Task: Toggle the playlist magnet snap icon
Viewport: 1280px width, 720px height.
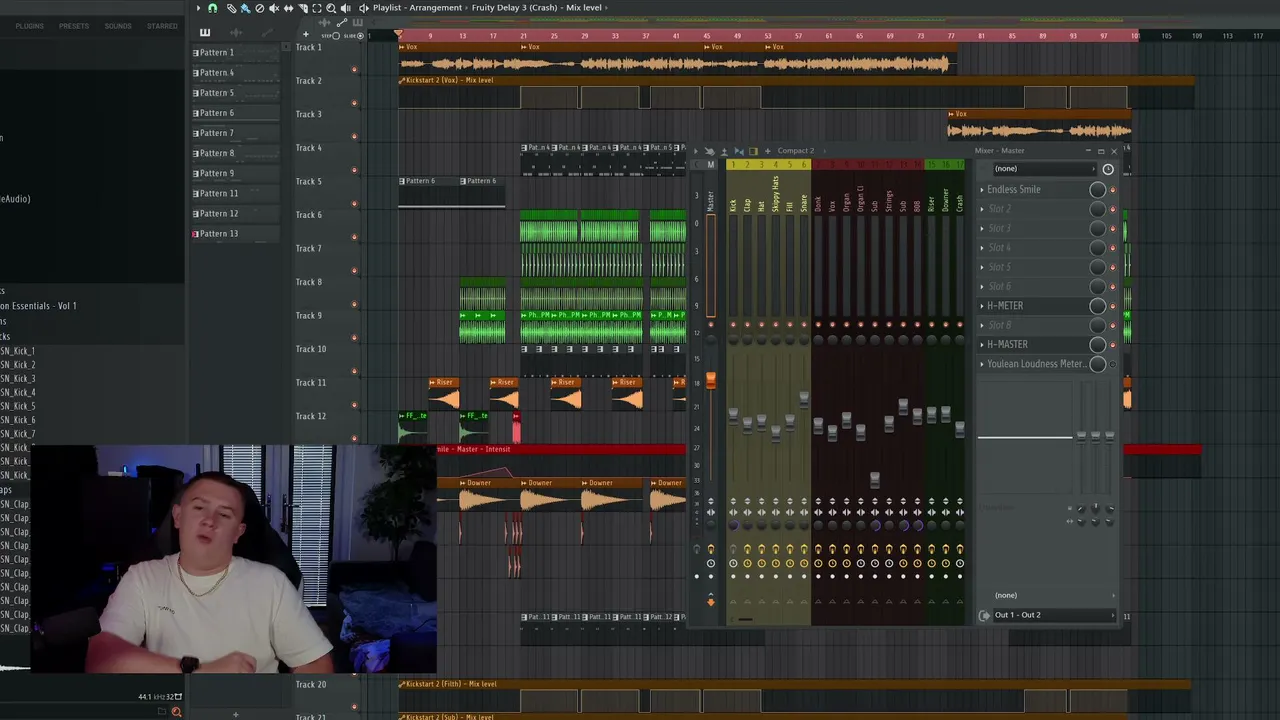Action: coord(212,8)
